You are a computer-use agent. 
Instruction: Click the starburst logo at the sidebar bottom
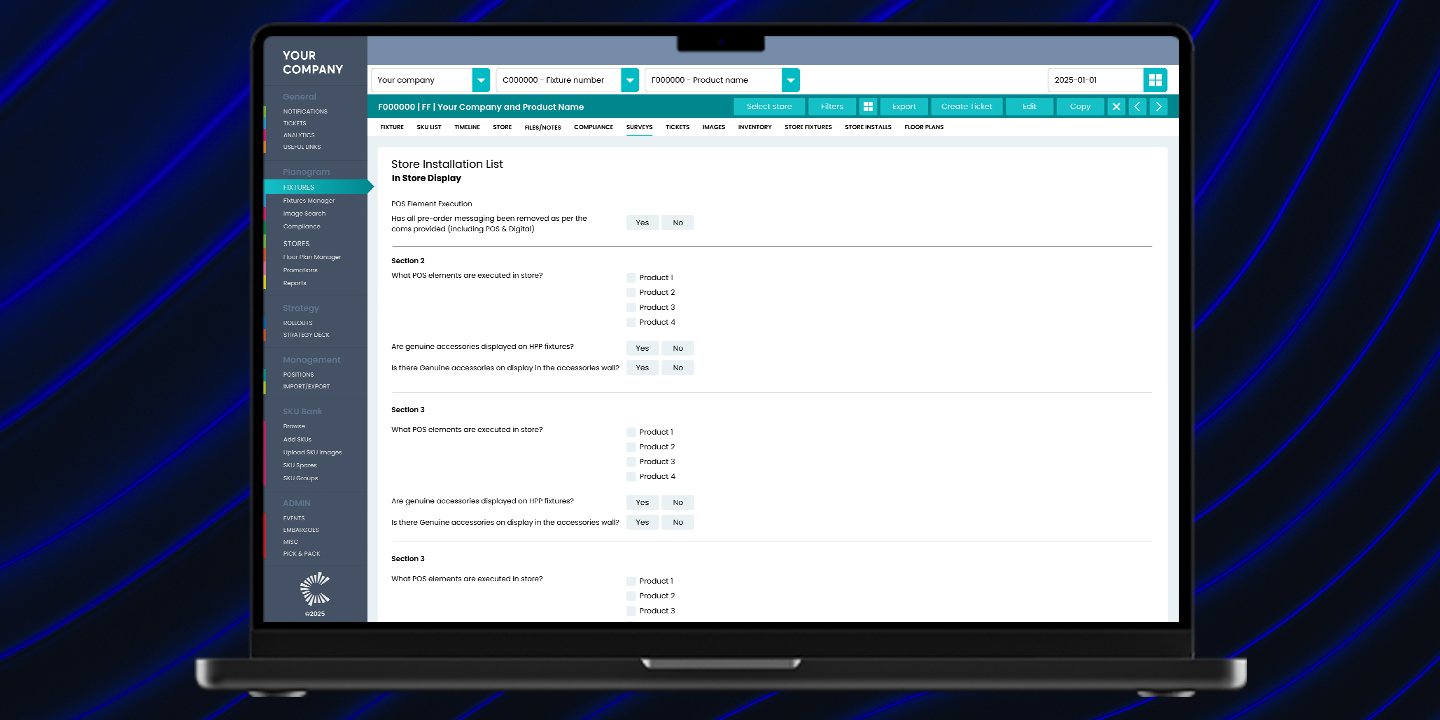(x=315, y=589)
